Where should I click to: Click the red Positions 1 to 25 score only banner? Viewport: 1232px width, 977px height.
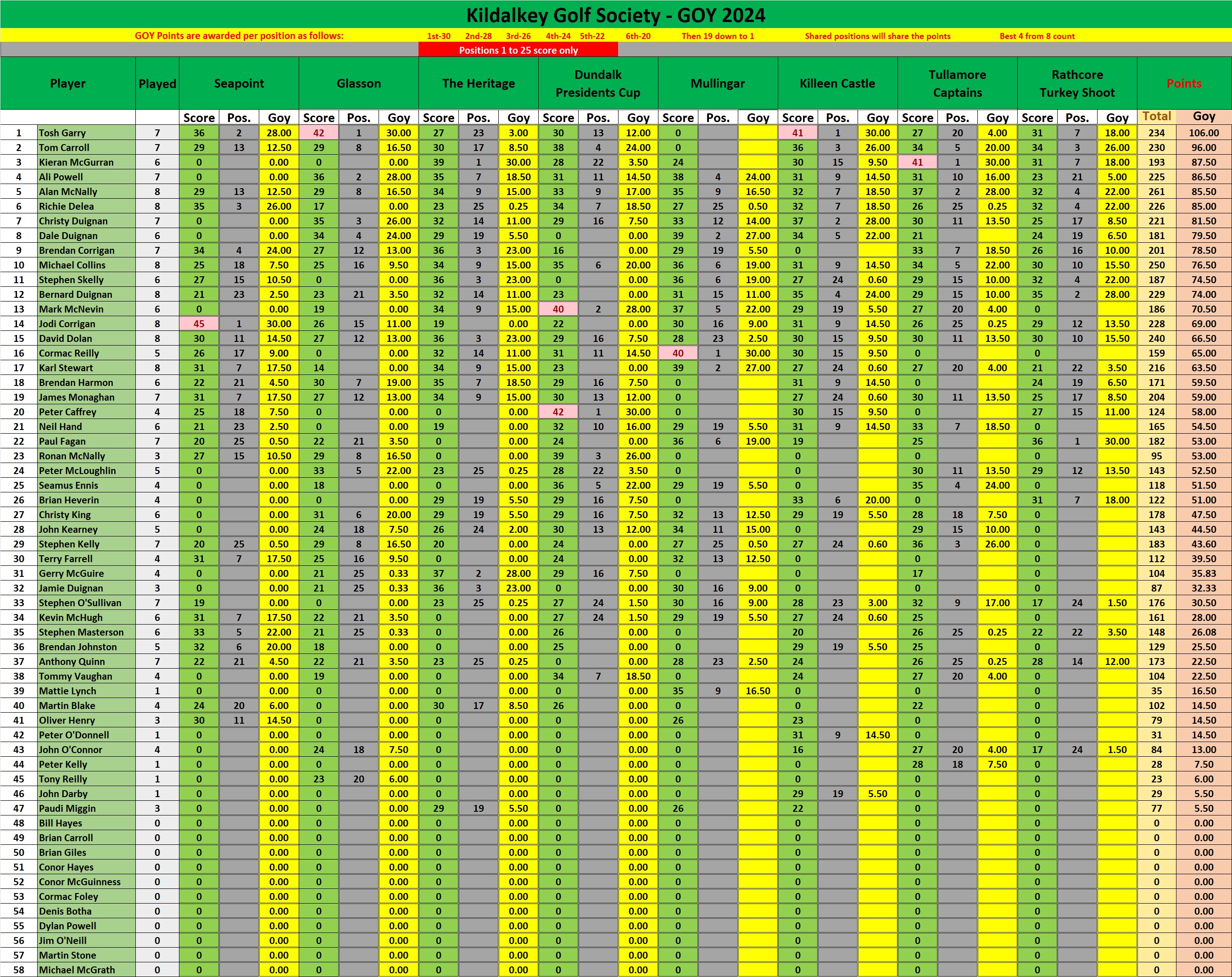tap(518, 50)
